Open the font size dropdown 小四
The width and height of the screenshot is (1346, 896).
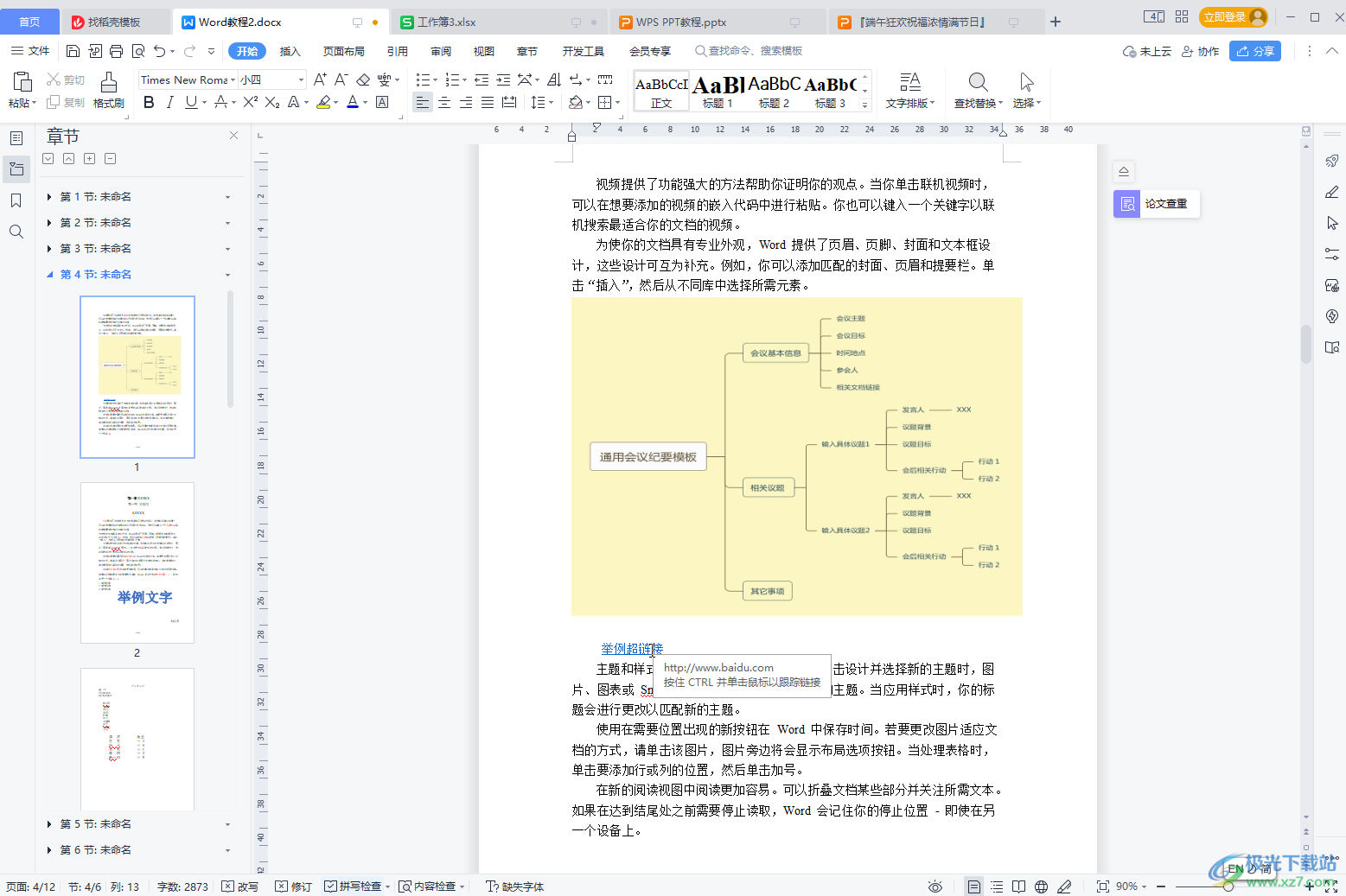coord(301,79)
